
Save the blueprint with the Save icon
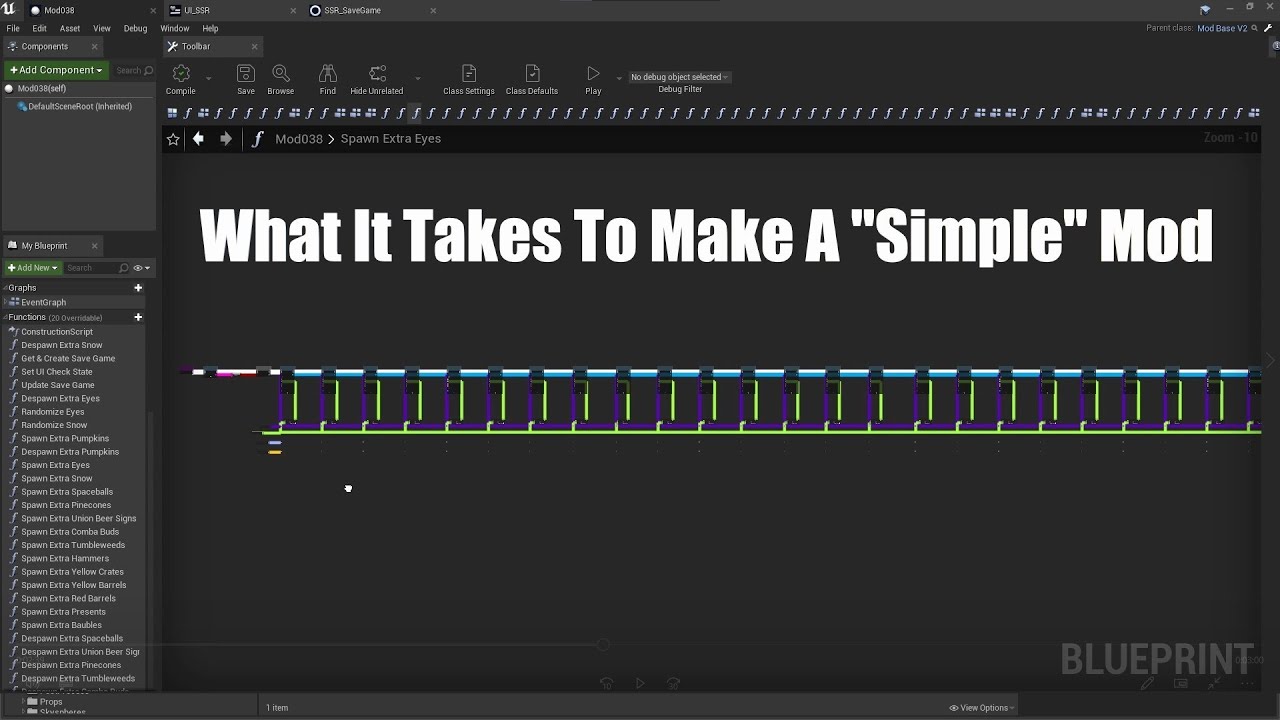[245, 79]
